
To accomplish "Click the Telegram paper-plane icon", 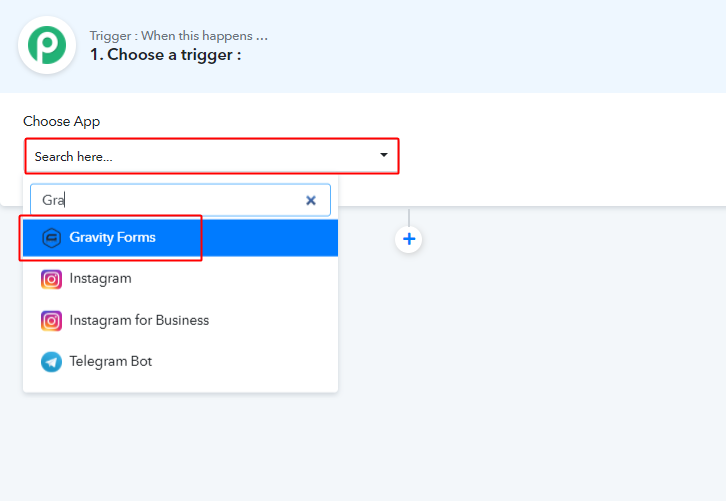I will tap(51, 362).
